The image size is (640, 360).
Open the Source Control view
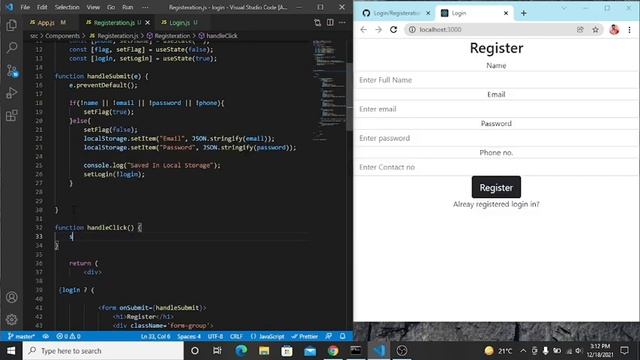11,71
